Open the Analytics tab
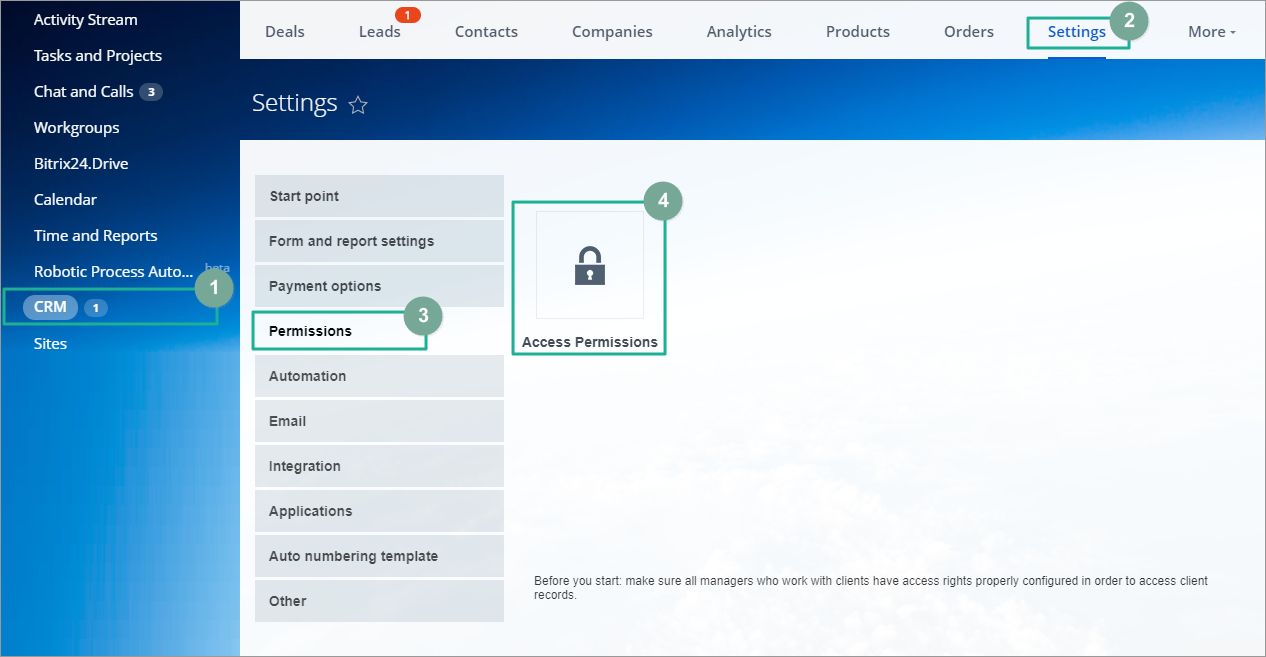 (739, 32)
